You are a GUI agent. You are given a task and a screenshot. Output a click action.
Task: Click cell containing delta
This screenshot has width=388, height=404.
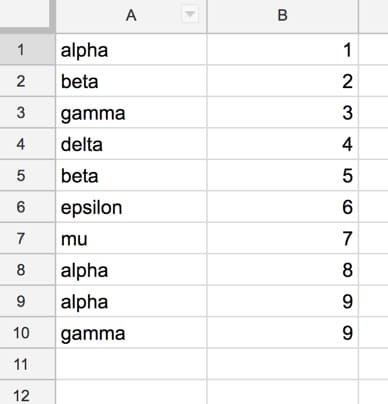click(x=131, y=144)
